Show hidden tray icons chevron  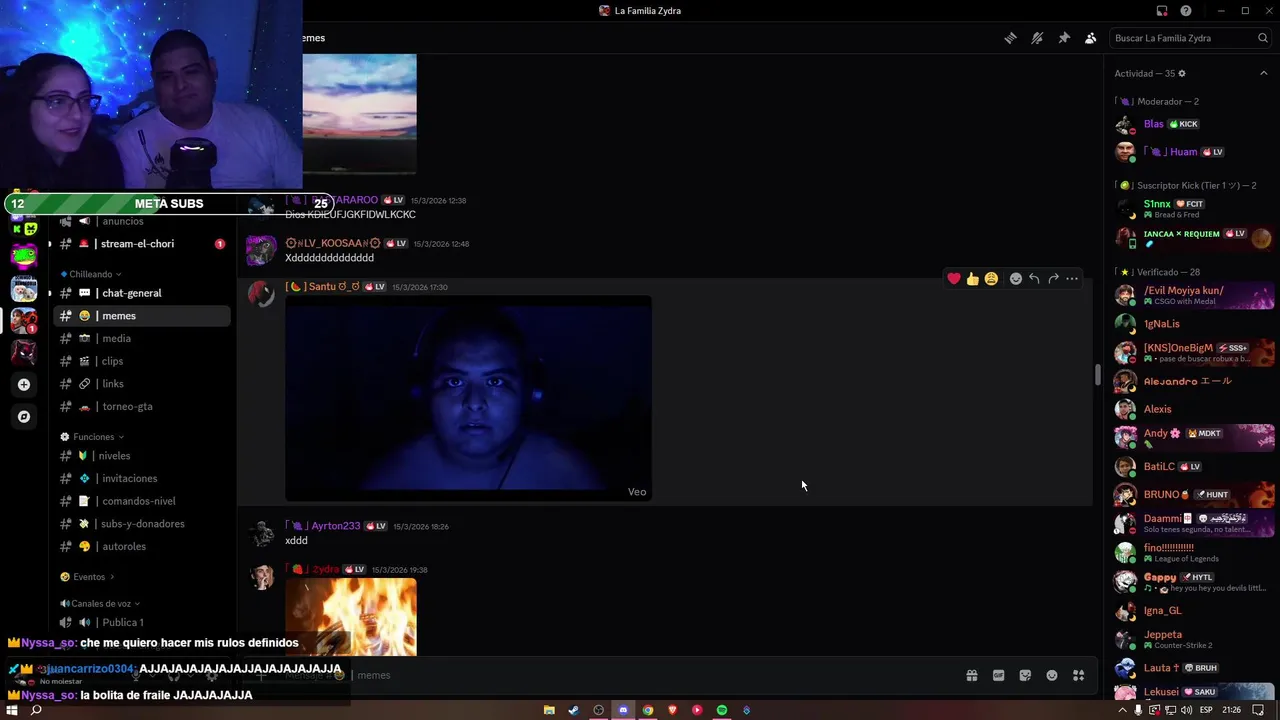pyautogui.click(x=1123, y=710)
